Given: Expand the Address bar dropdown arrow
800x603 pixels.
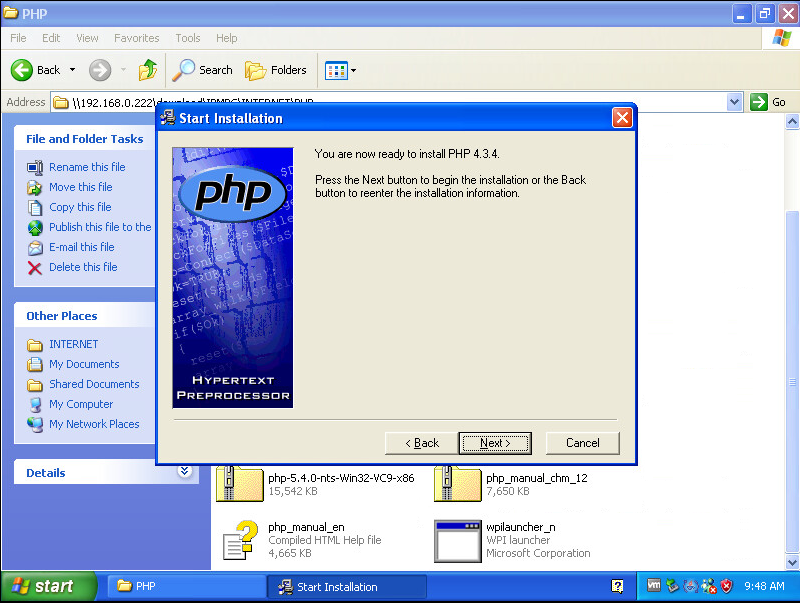Looking at the screenshot, I should [x=734, y=102].
